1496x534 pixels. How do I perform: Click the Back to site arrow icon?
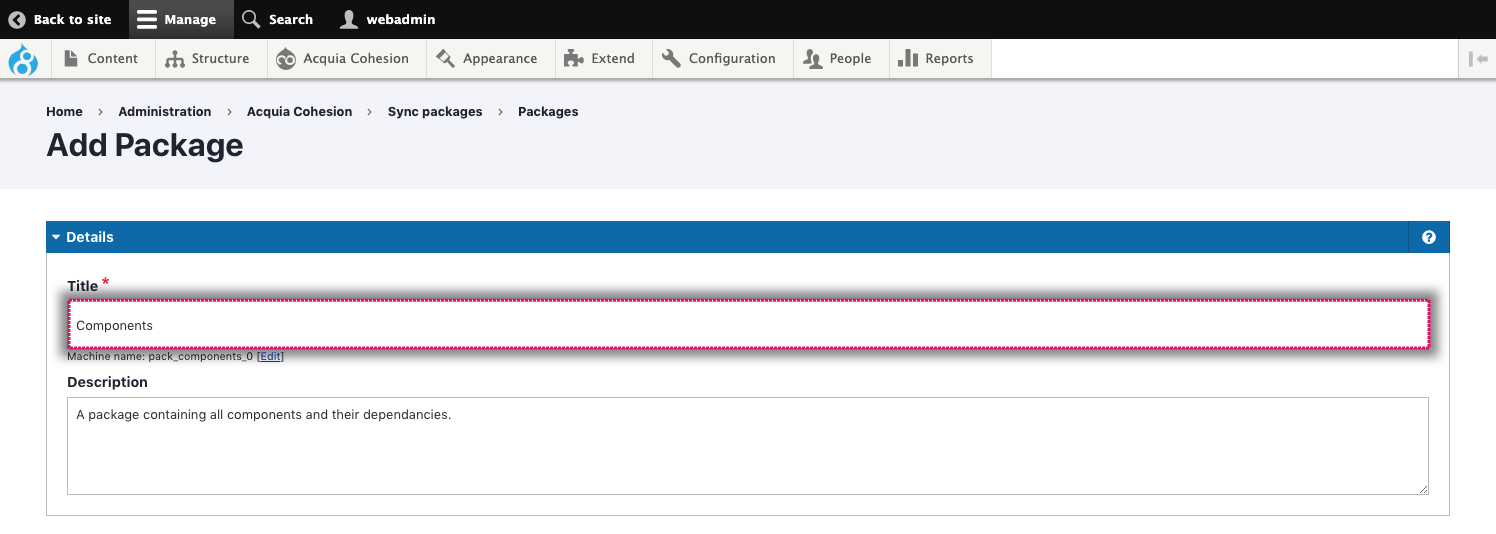click(17, 19)
